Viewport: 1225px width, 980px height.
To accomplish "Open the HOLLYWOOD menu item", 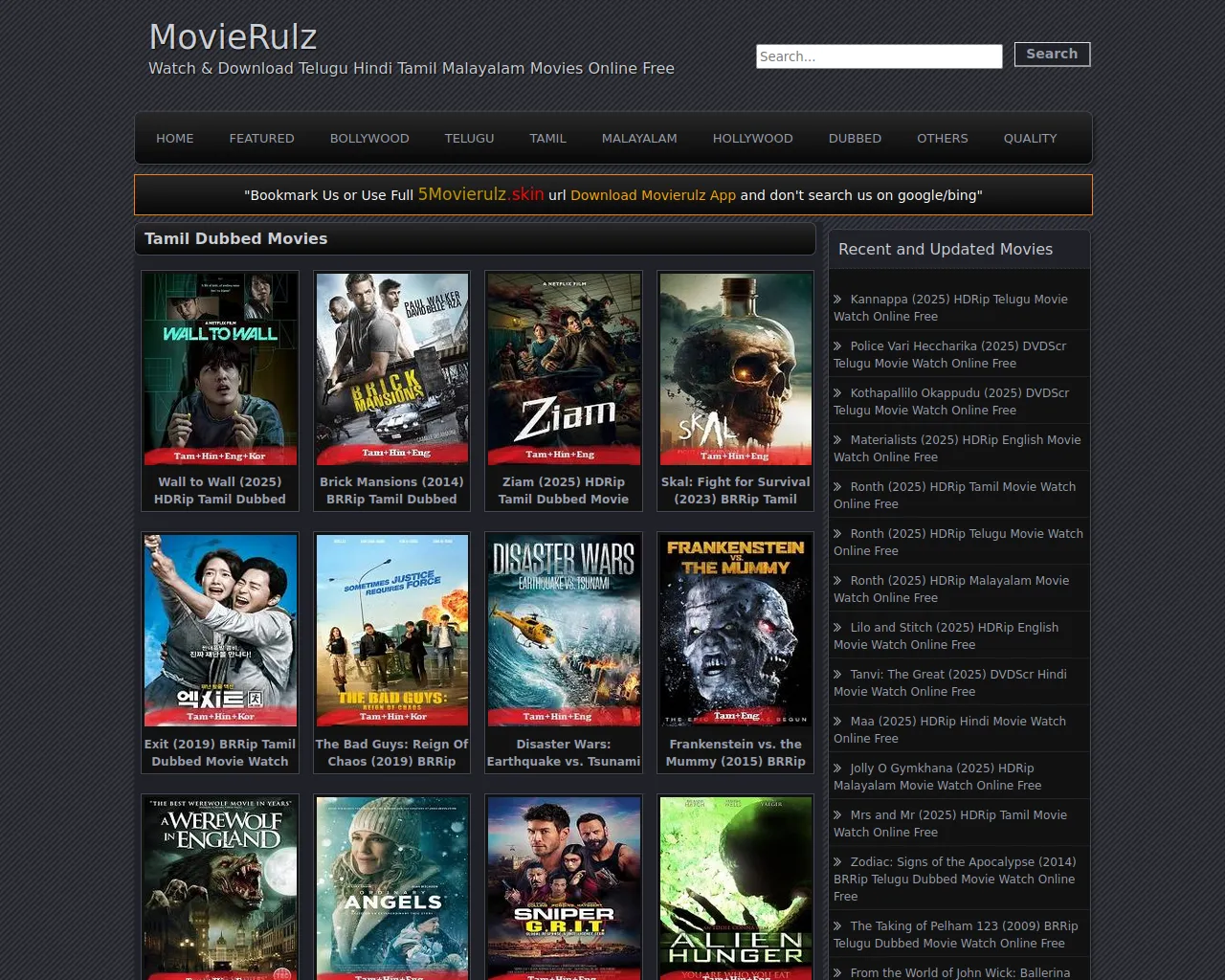I will [x=752, y=138].
